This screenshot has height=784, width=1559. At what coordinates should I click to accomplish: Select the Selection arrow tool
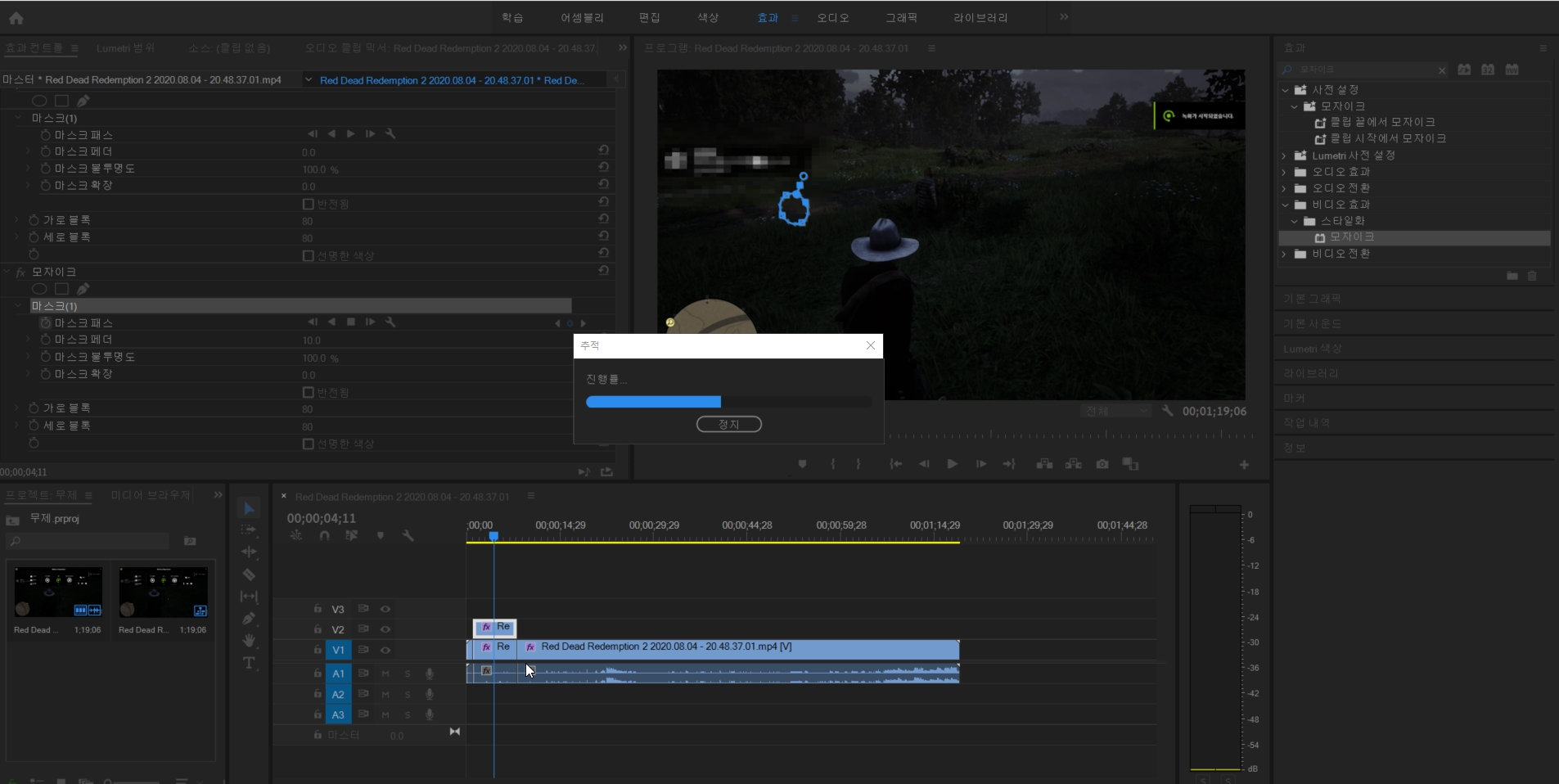tap(250, 508)
